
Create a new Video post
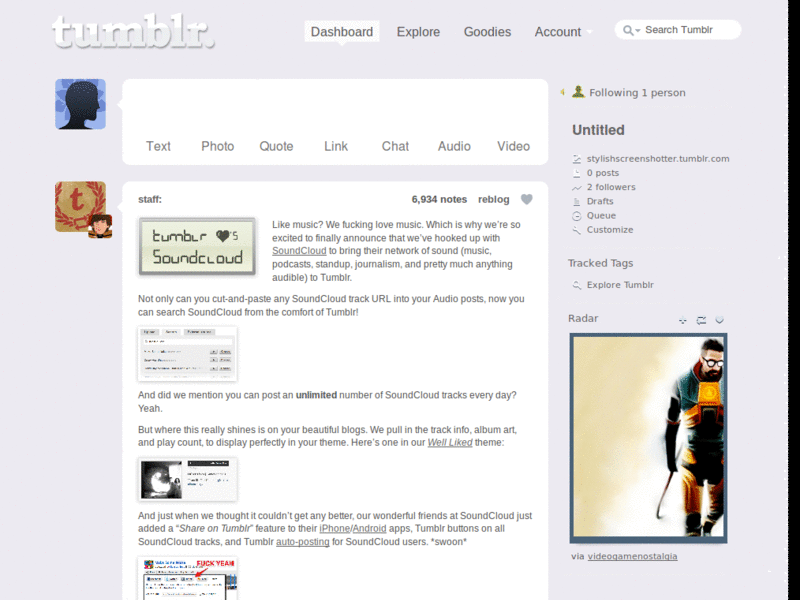[513, 146]
